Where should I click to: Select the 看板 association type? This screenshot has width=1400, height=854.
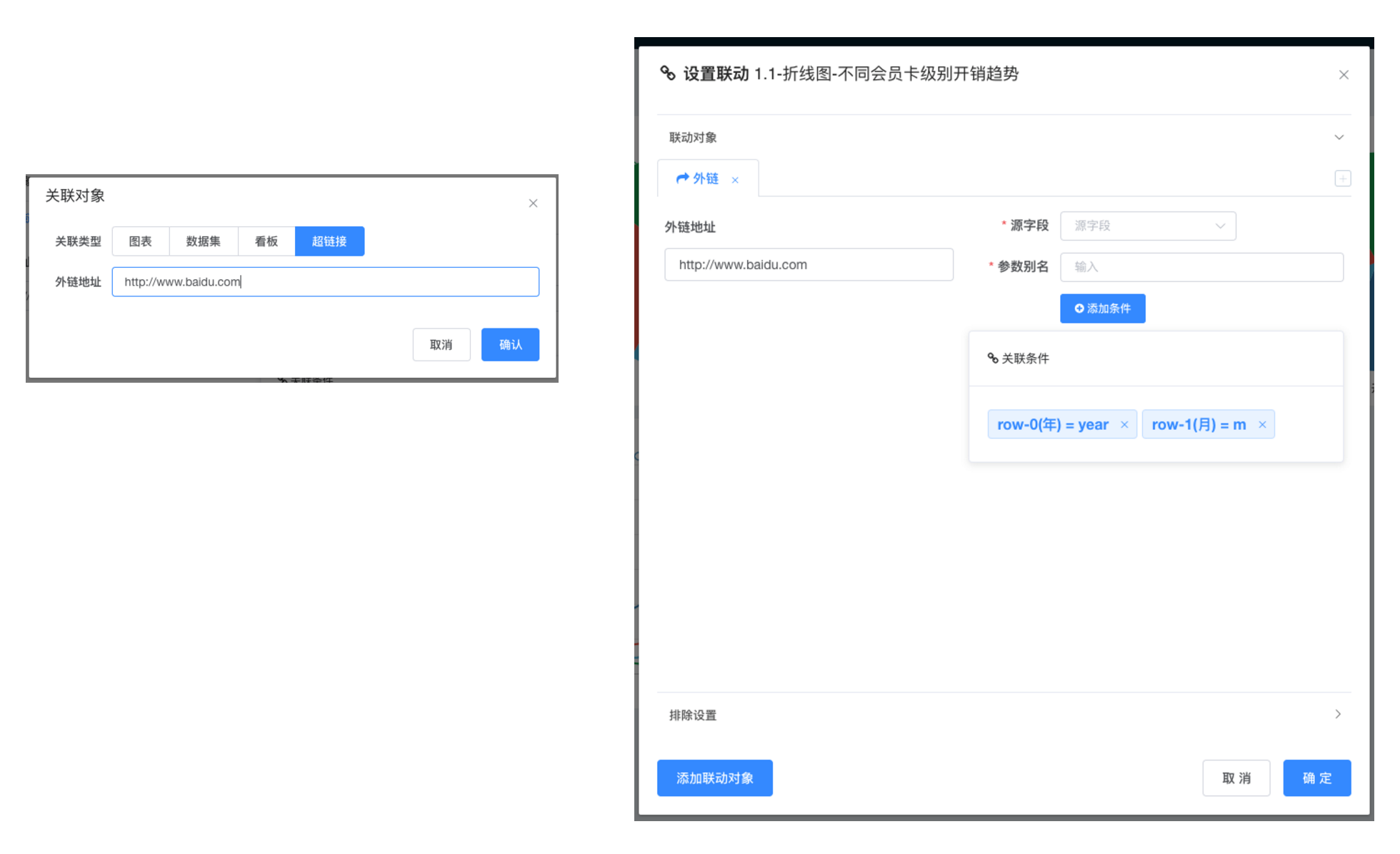(x=266, y=241)
